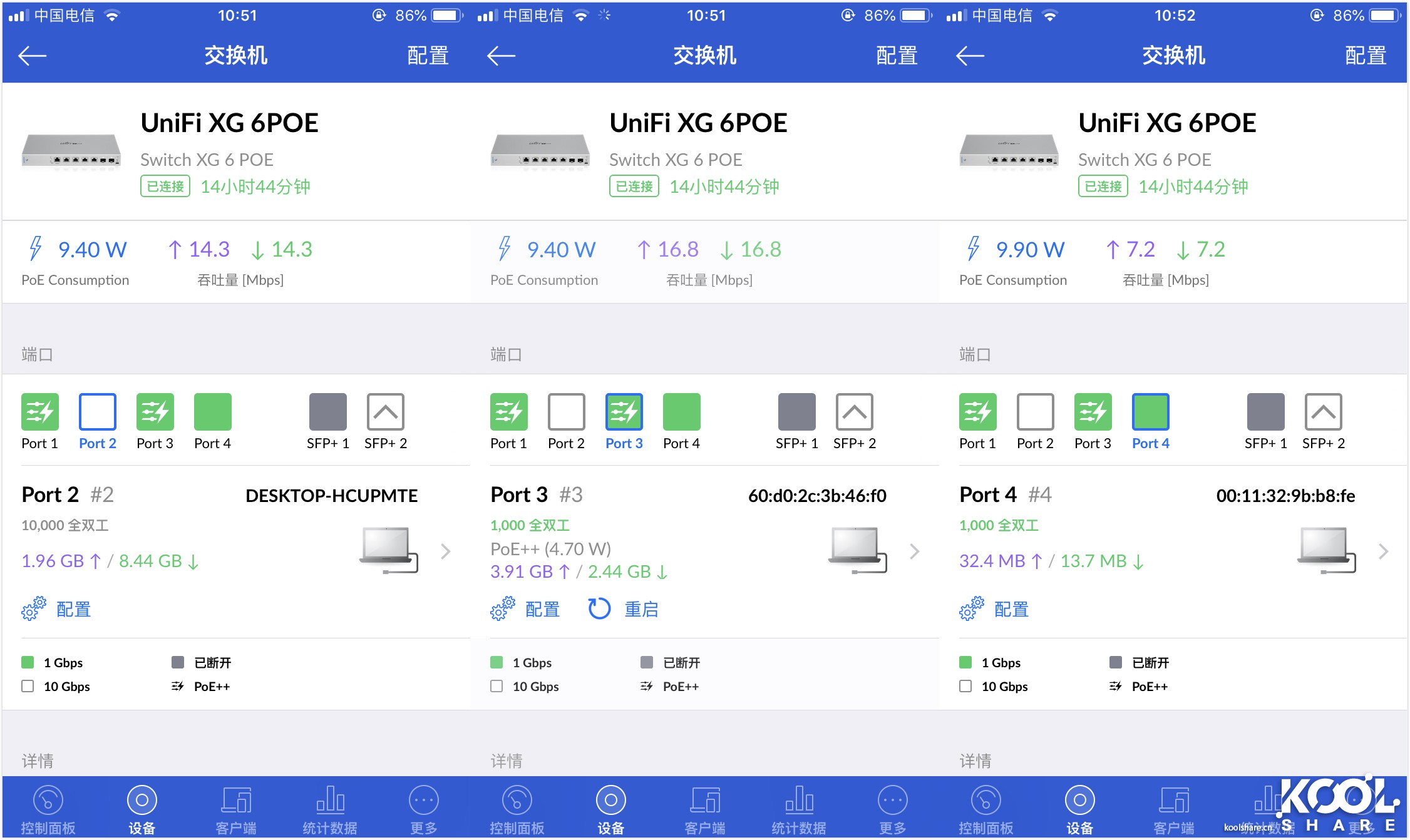Toggle the 10 Gbps legend checkbox
Image resolution: width=1410 pixels, height=840 pixels.
point(28,686)
